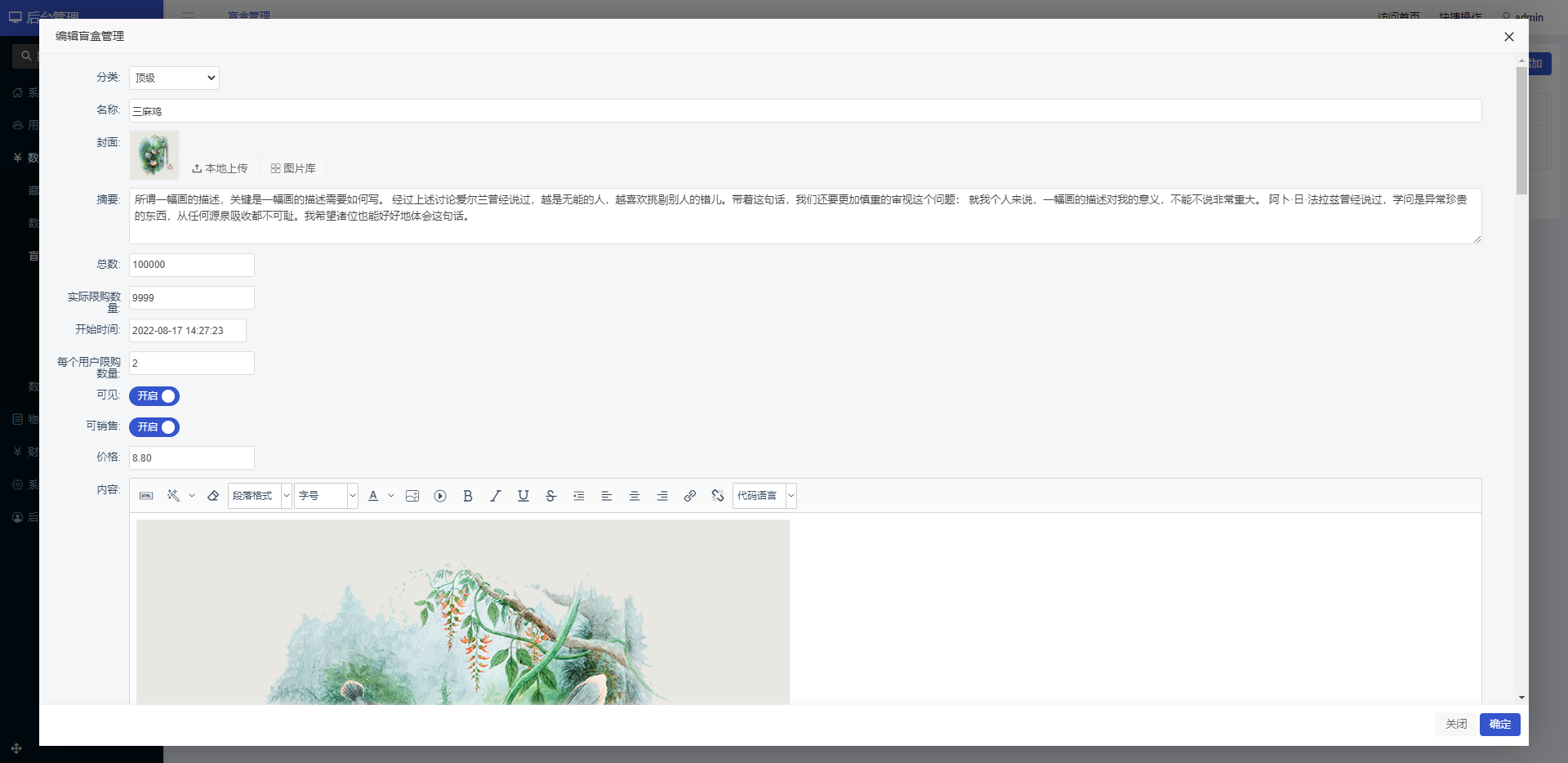Align text right
This screenshot has width=1568, height=763.
tap(662, 496)
